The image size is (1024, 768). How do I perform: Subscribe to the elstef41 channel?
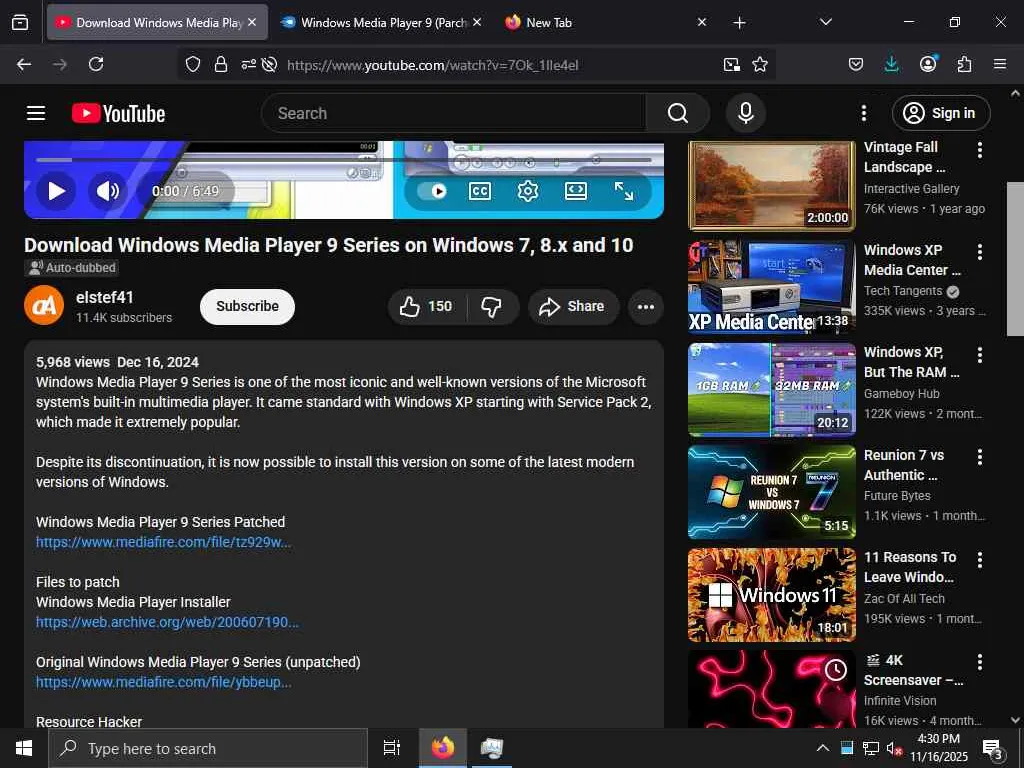click(247, 306)
